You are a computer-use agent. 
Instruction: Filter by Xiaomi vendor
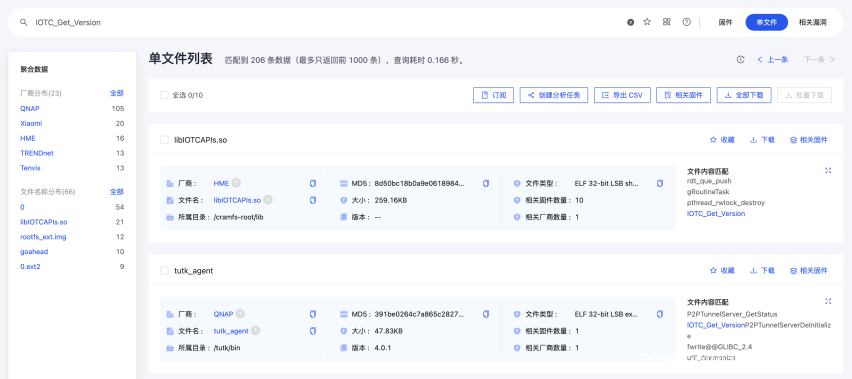click(x=31, y=123)
